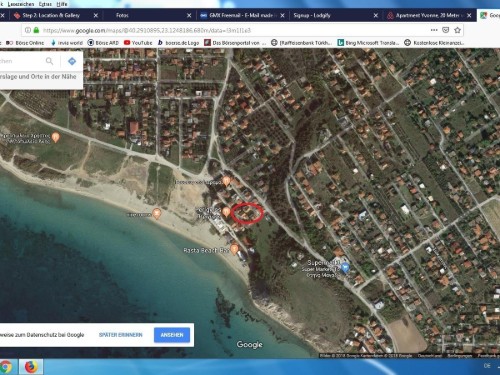Bookmark this page with the star icon

point(457,30)
